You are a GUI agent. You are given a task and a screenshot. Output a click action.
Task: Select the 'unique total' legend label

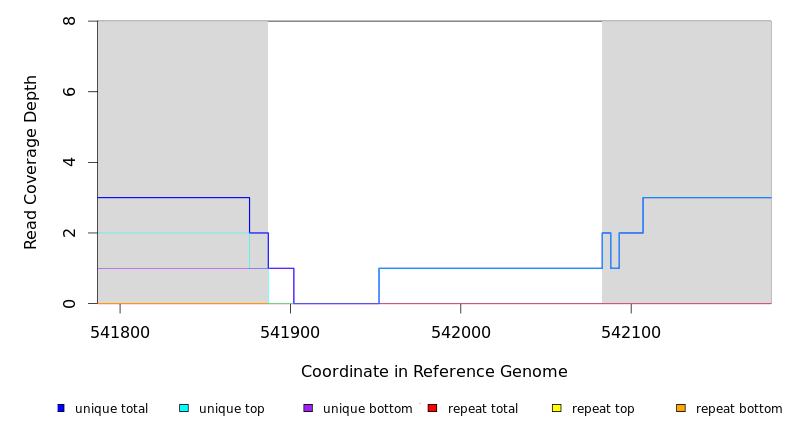click(x=111, y=409)
